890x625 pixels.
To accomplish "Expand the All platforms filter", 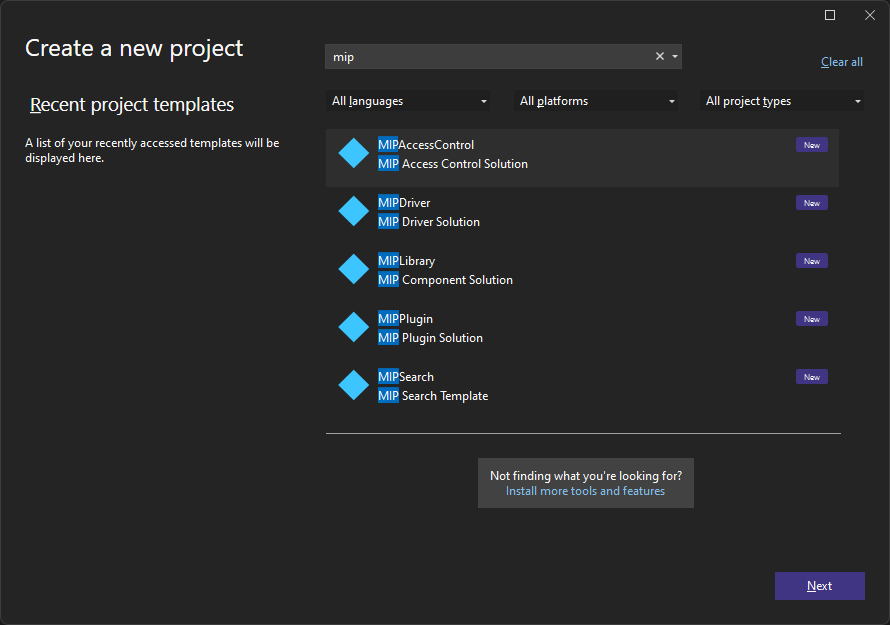I will coord(595,100).
